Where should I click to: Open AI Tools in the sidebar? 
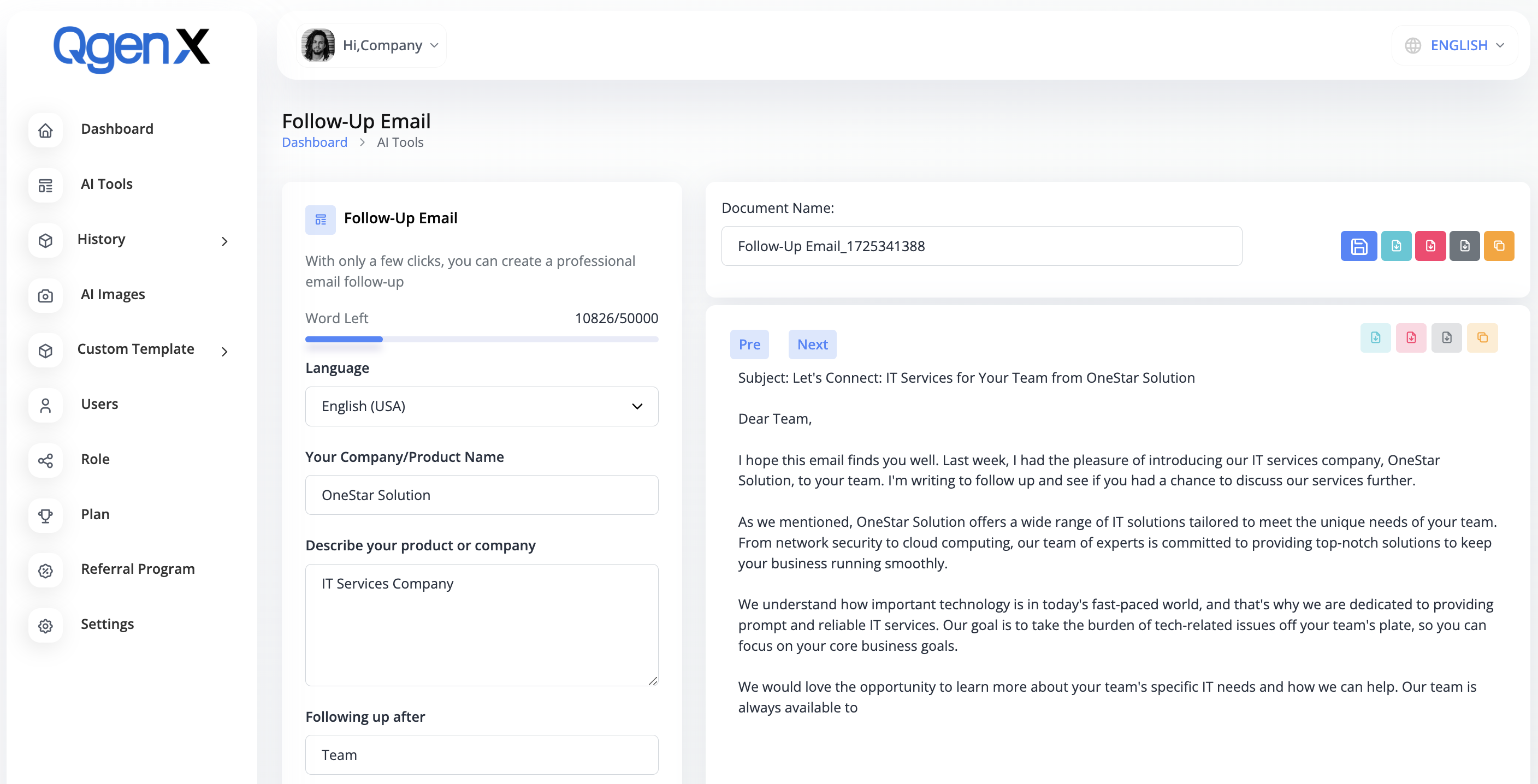pos(107,184)
